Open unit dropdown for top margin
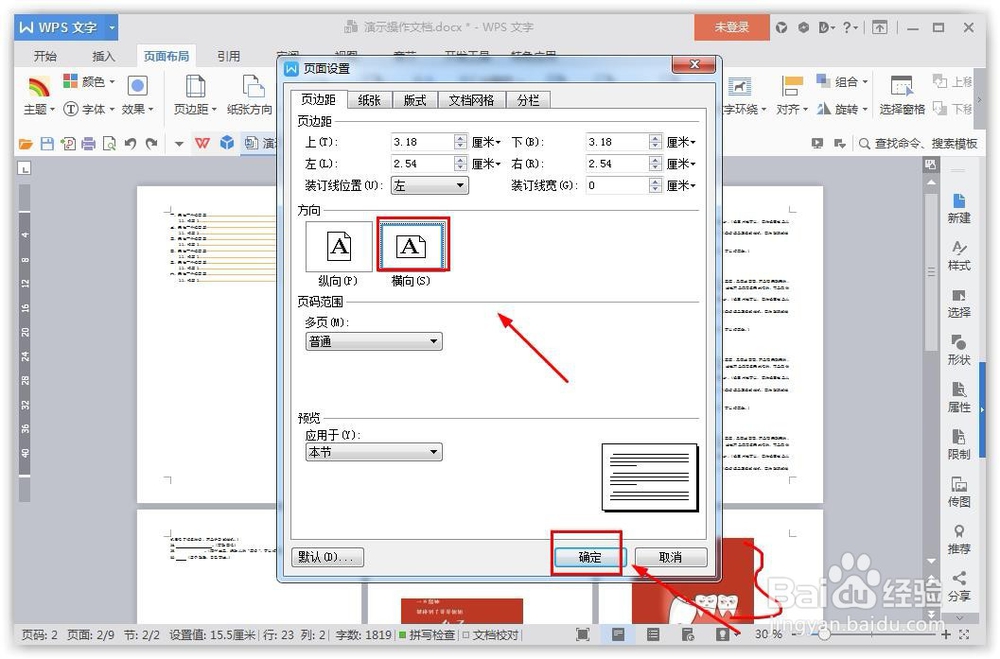The width and height of the screenshot is (1000, 659). click(486, 142)
